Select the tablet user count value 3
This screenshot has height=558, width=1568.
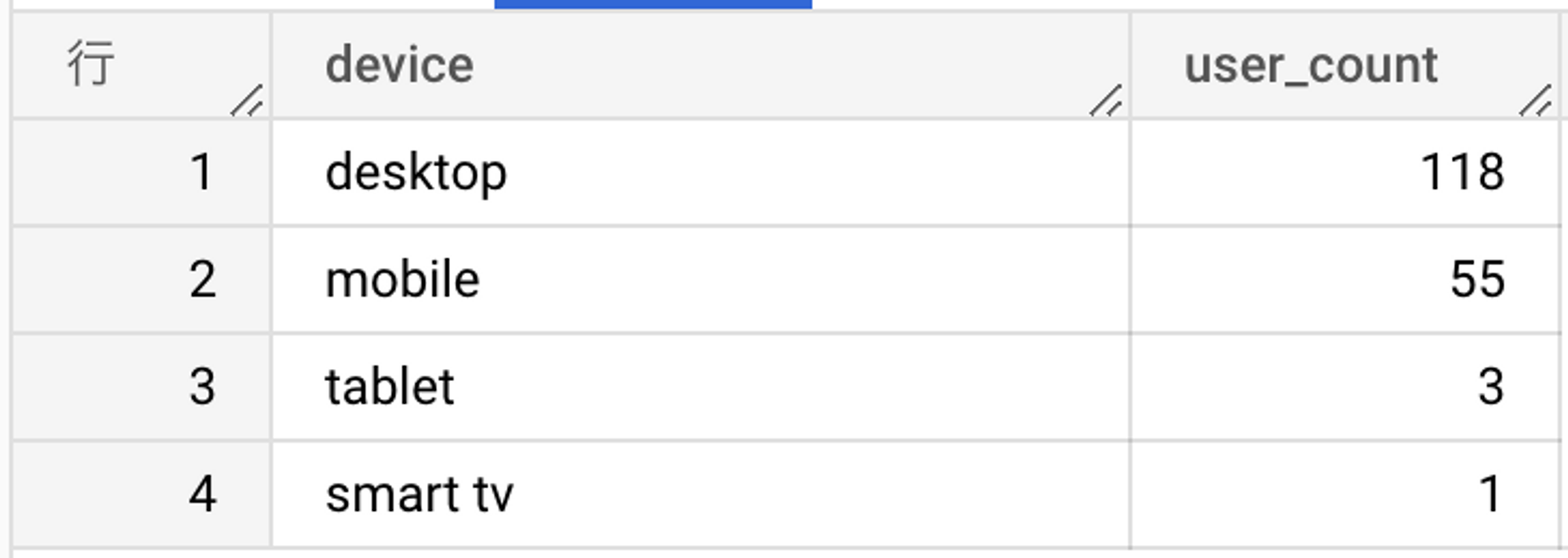click(x=1491, y=386)
